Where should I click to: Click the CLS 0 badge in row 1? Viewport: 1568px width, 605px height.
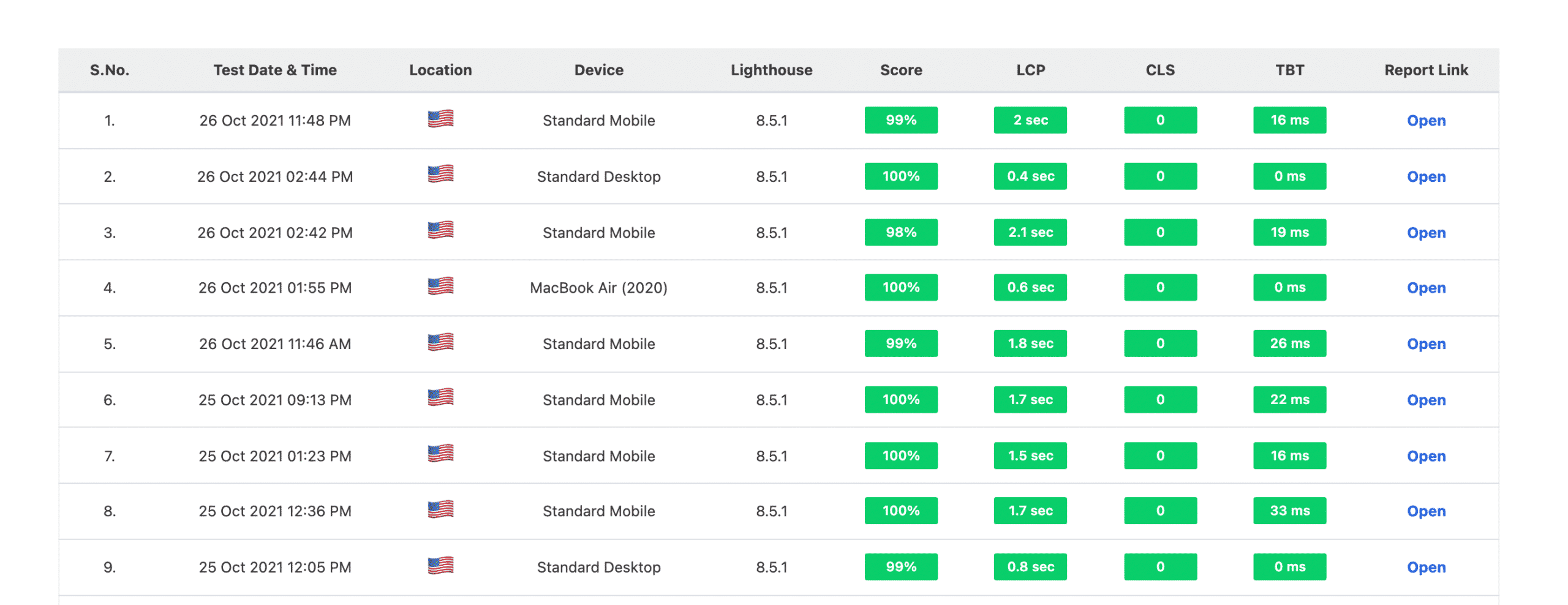tap(1160, 120)
